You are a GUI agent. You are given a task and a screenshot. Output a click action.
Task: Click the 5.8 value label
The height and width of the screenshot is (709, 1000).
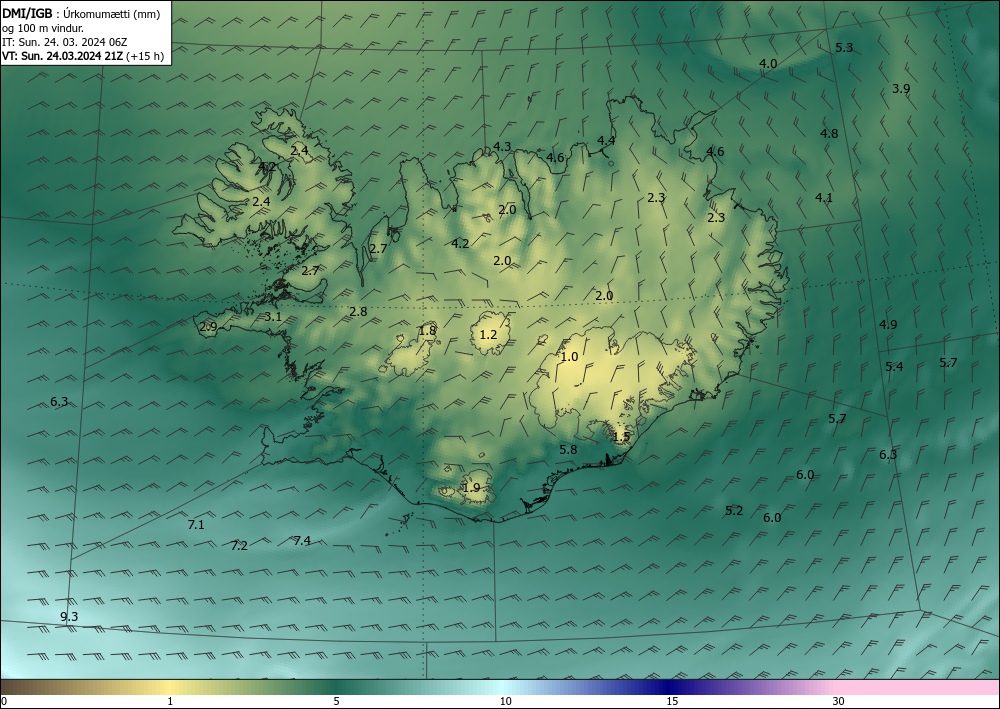pos(568,450)
